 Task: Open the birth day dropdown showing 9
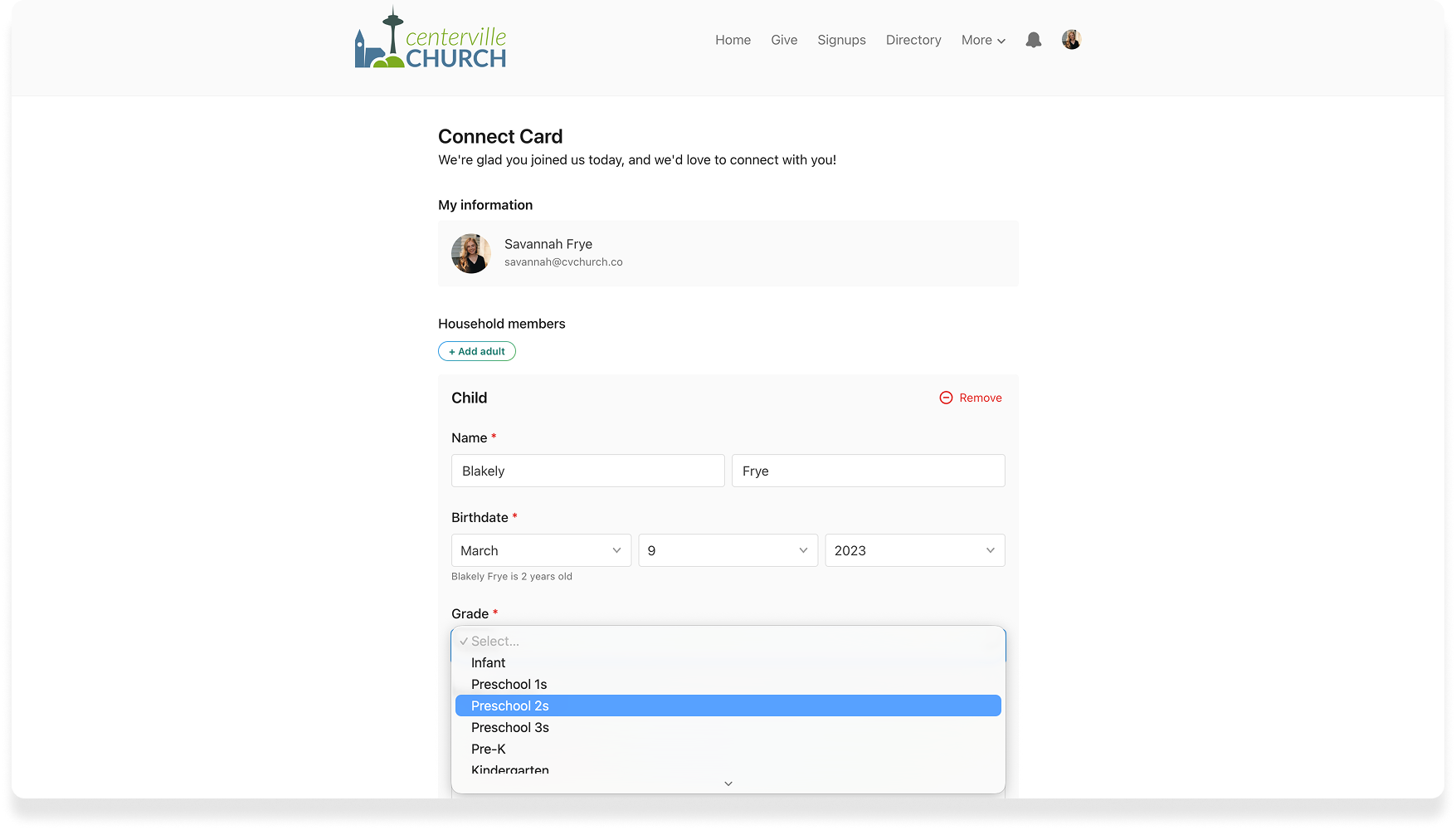click(x=728, y=550)
